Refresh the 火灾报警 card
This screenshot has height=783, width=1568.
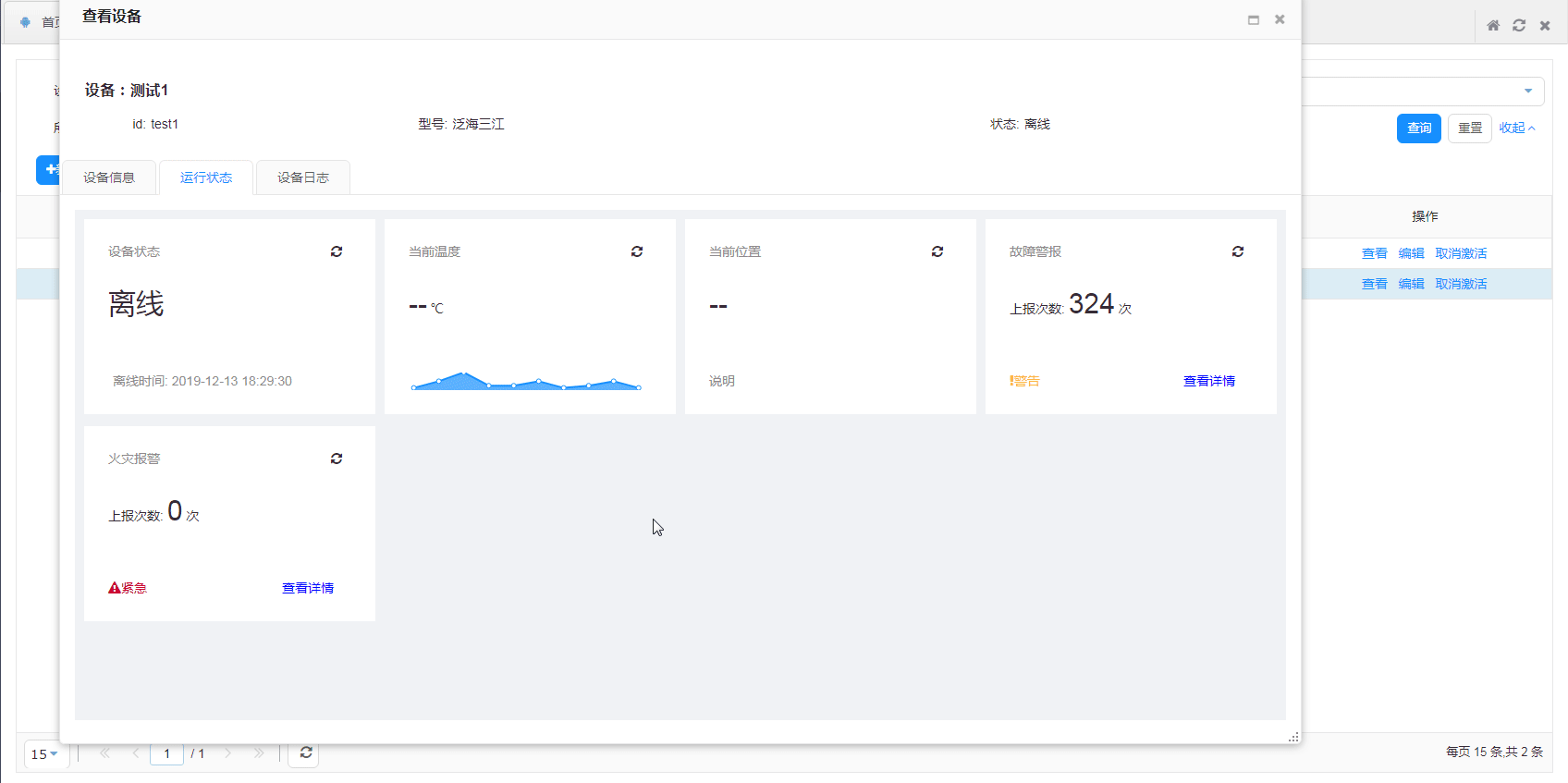(x=337, y=459)
